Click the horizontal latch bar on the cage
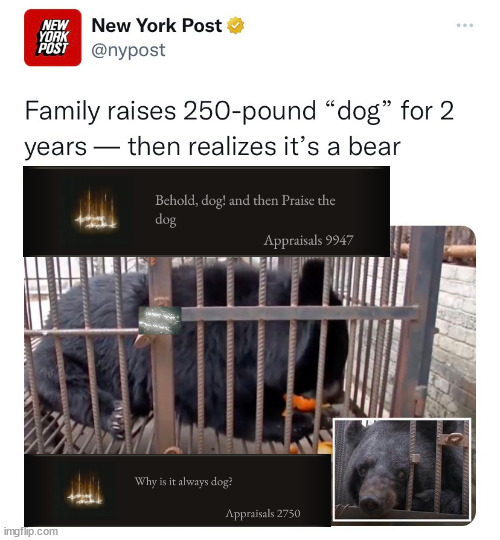The image size is (500, 540). click(x=300, y=313)
